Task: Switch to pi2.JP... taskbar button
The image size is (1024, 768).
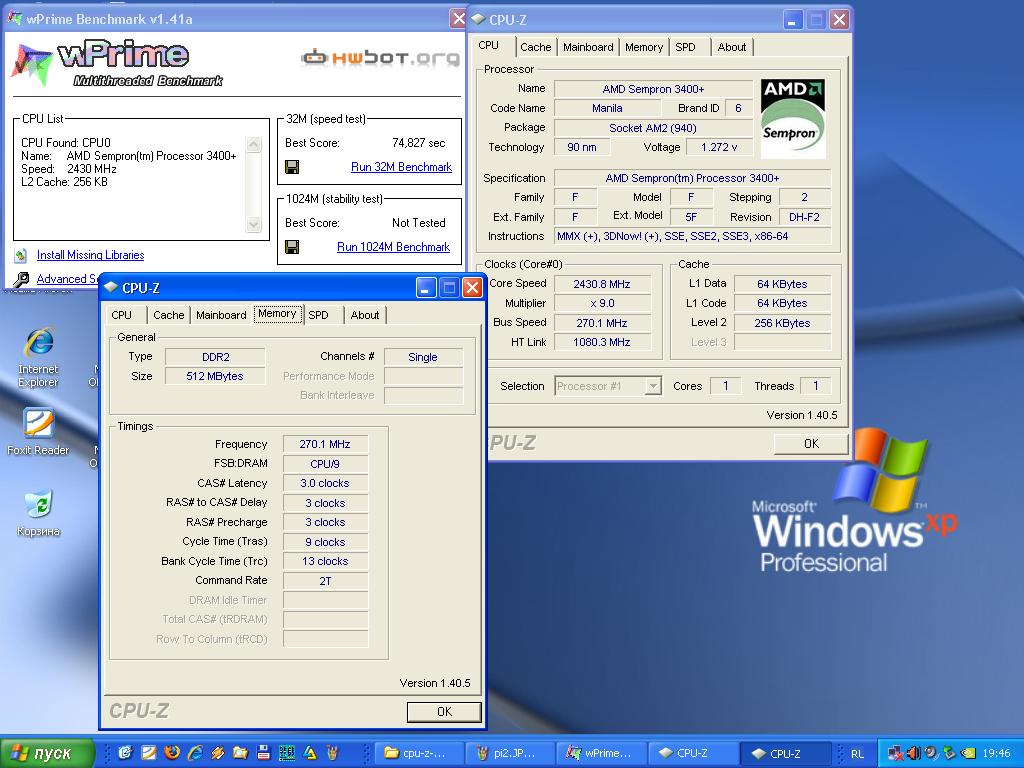Action: click(x=510, y=753)
